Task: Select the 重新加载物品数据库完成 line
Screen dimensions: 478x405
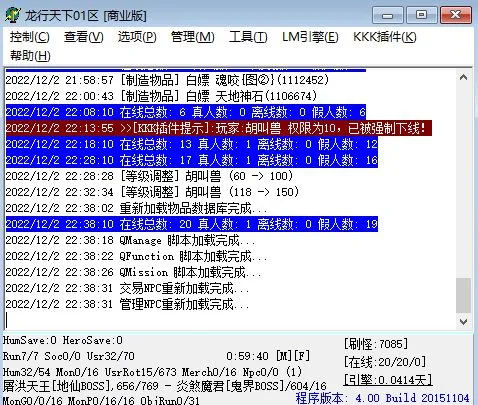Action: click(136, 208)
